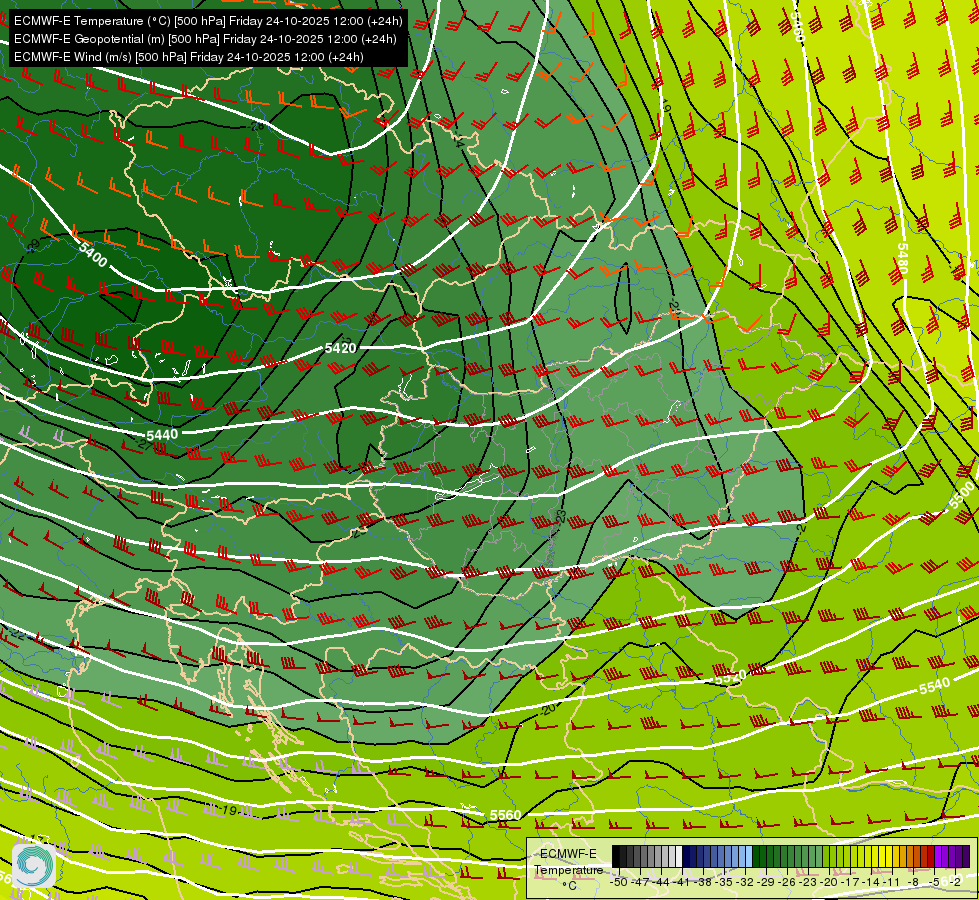The width and height of the screenshot is (979, 900).
Task: Click the -32 legend scale value
Action: [745, 883]
